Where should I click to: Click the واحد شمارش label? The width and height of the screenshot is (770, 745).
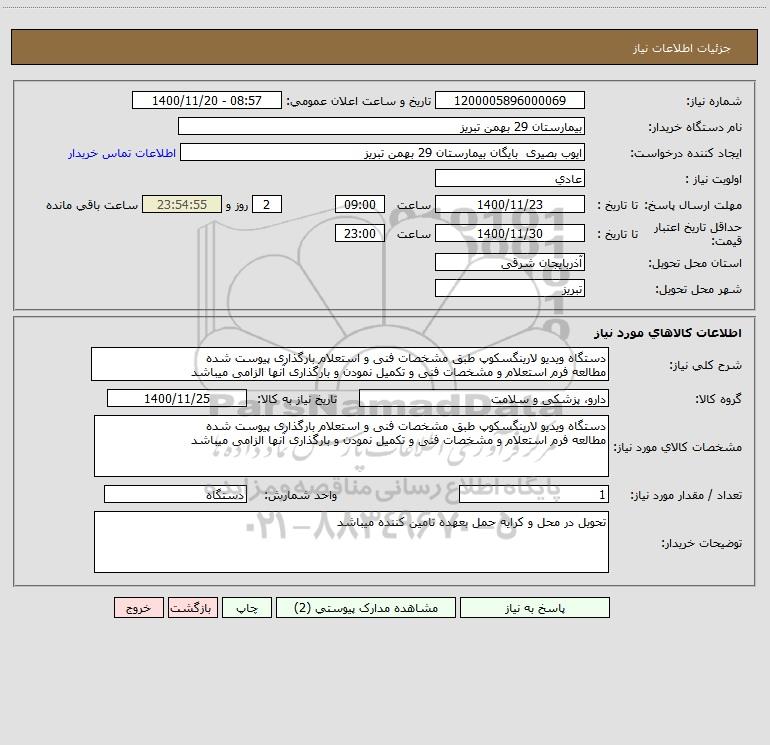(301, 496)
